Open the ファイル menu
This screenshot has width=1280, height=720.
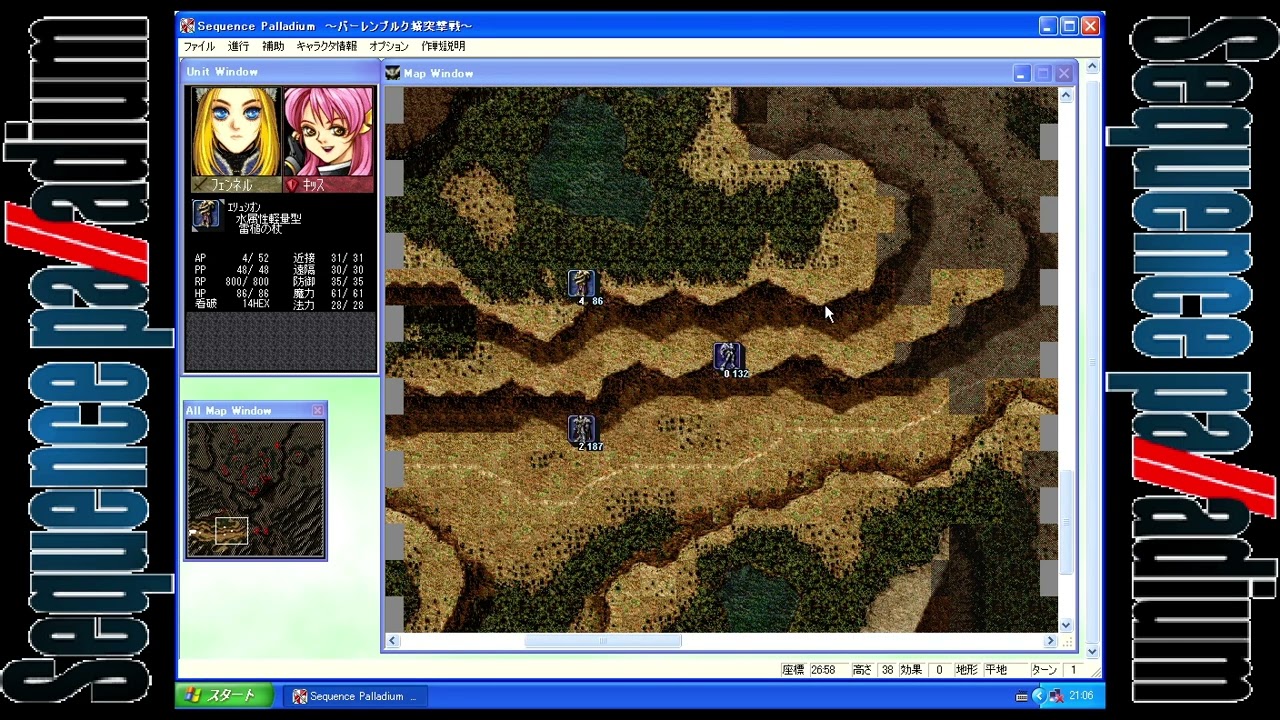[198, 46]
